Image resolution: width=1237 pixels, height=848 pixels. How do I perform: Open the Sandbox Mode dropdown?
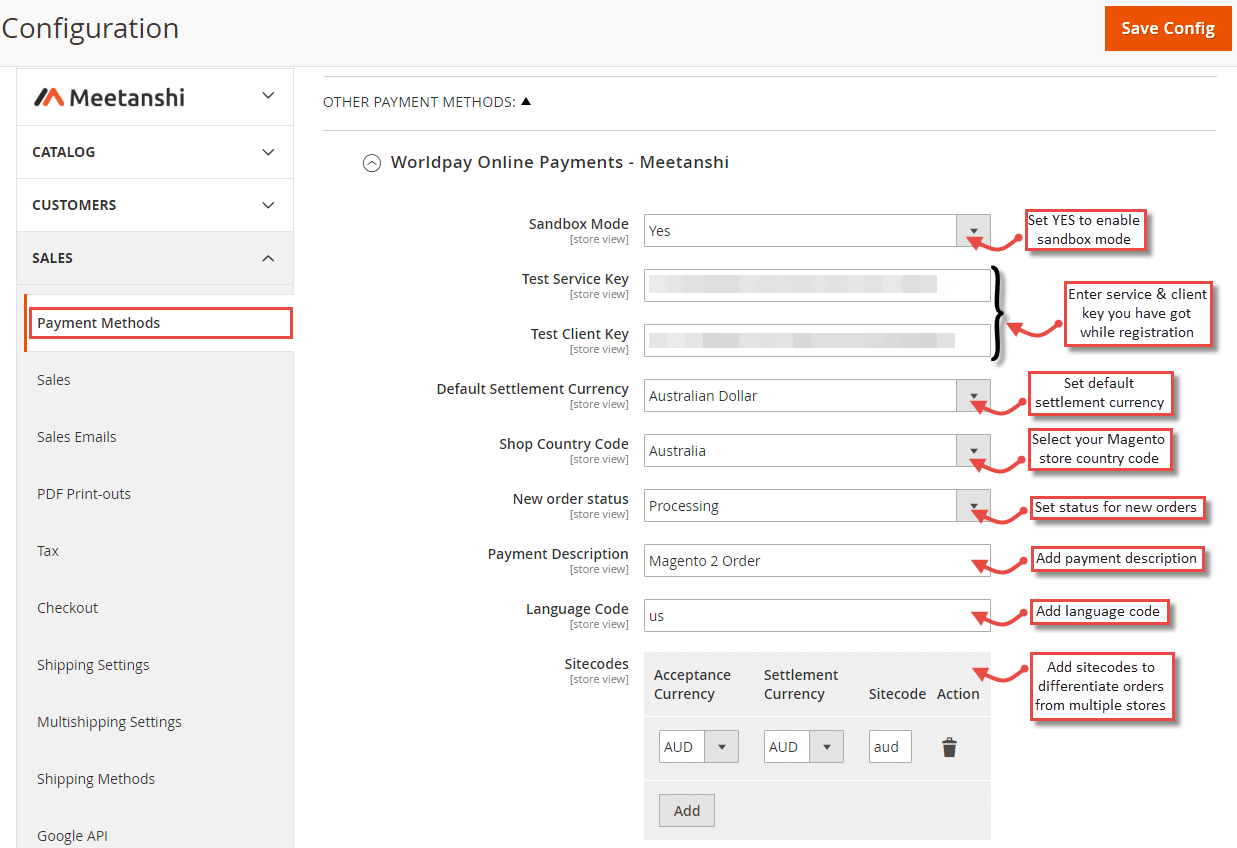click(x=972, y=230)
